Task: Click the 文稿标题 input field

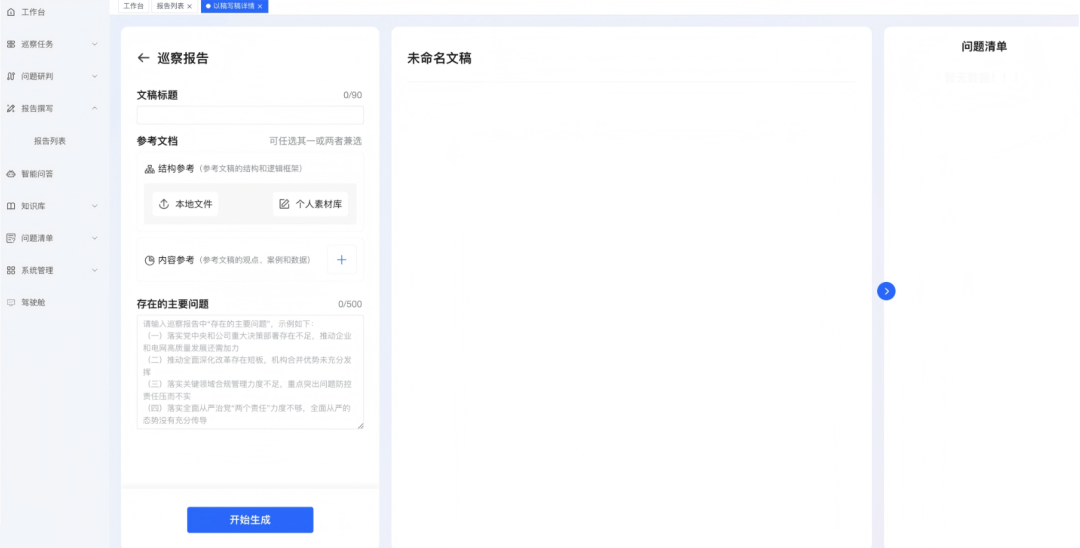Action: coord(250,115)
